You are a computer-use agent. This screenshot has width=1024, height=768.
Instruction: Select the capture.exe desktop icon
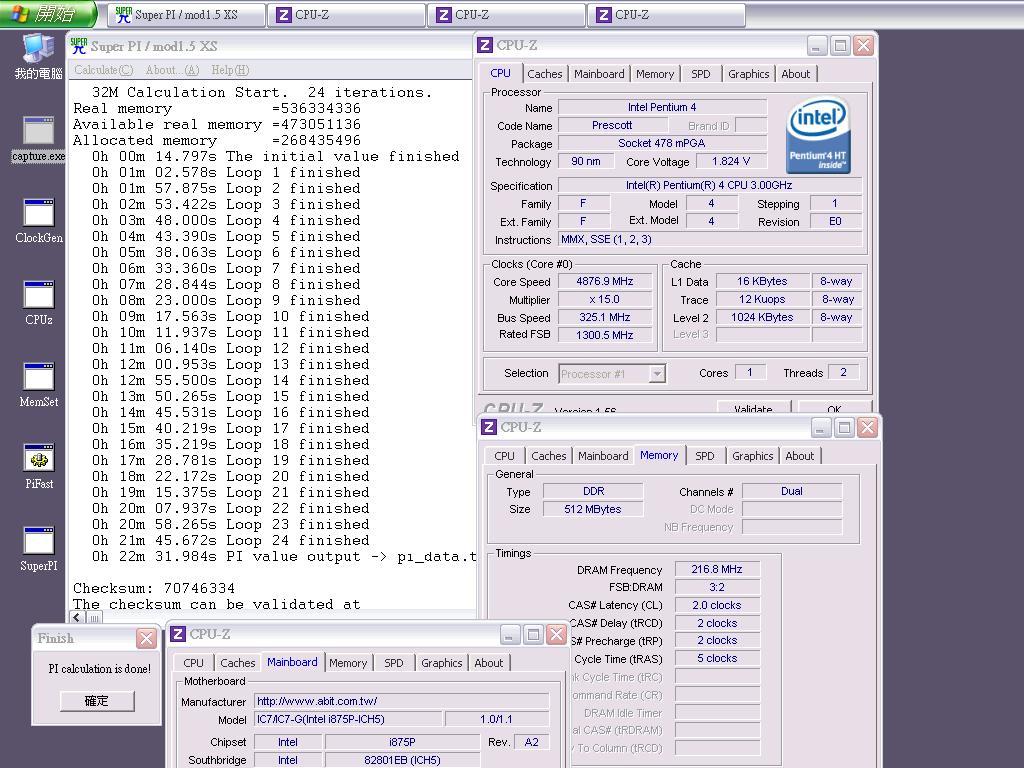point(39,138)
